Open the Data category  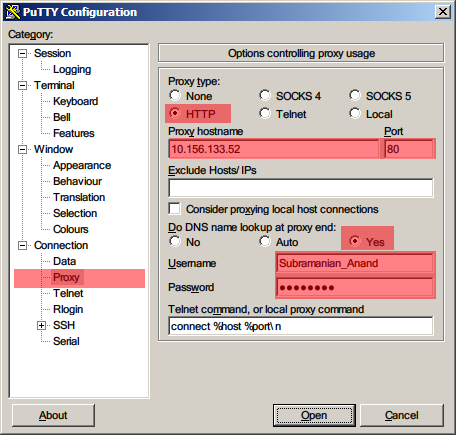coord(64,261)
